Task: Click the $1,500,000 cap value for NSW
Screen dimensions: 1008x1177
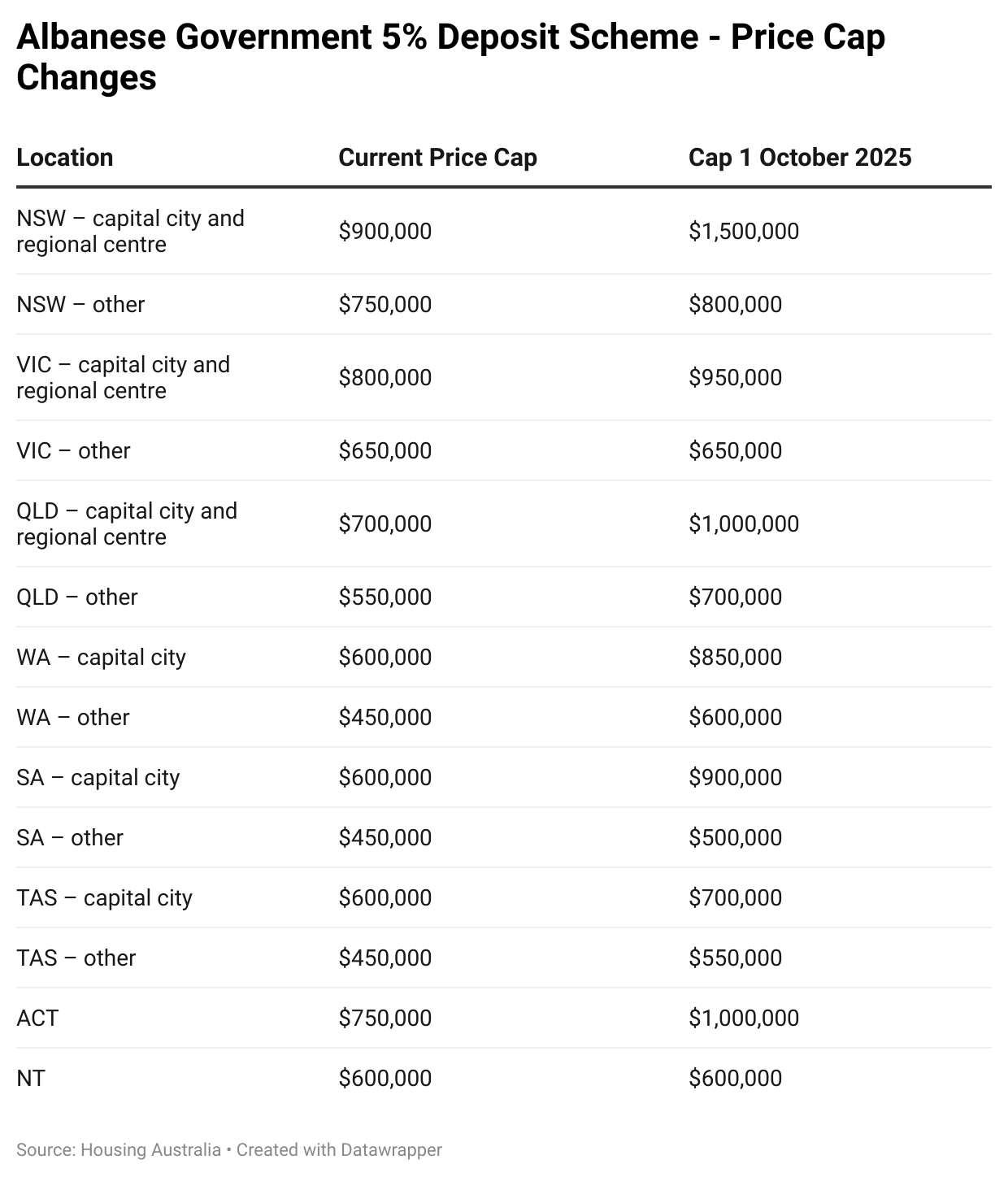Action: 744,232
